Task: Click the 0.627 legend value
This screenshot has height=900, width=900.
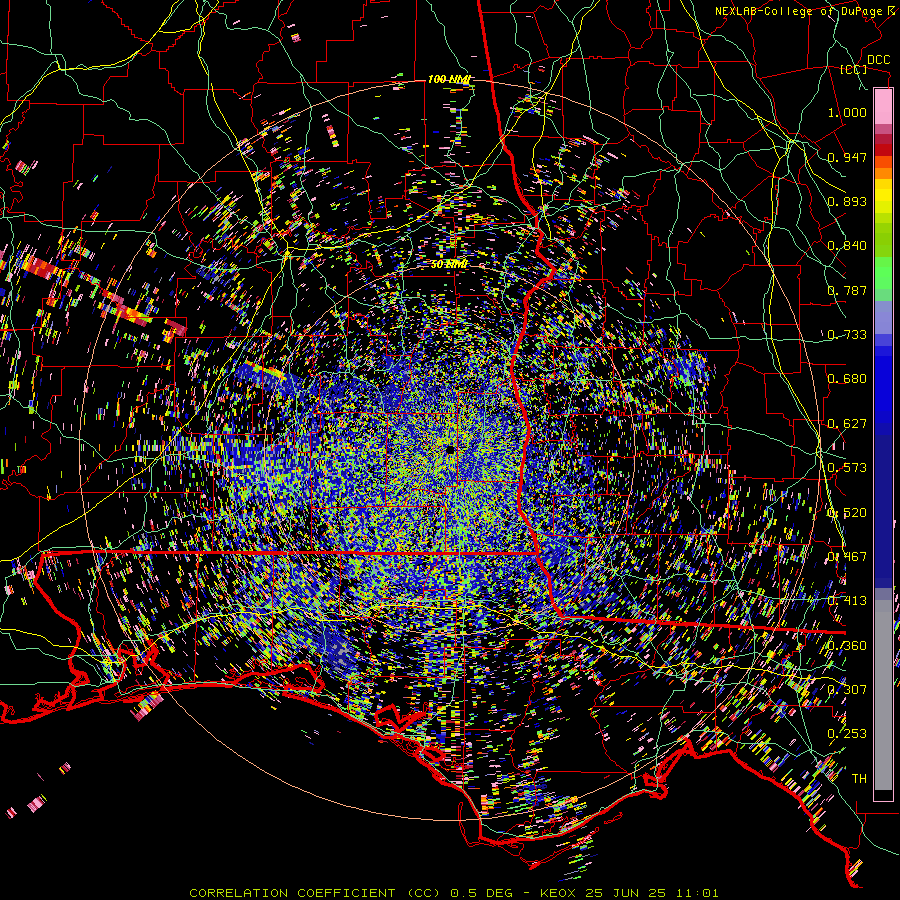Action: [847, 424]
